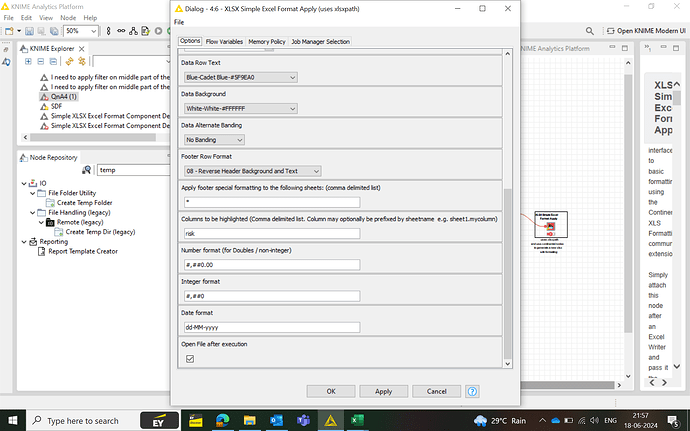The height and width of the screenshot is (431, 690).
Task: Toggle Open File after execution checkbox
Action: pos(190,358)
